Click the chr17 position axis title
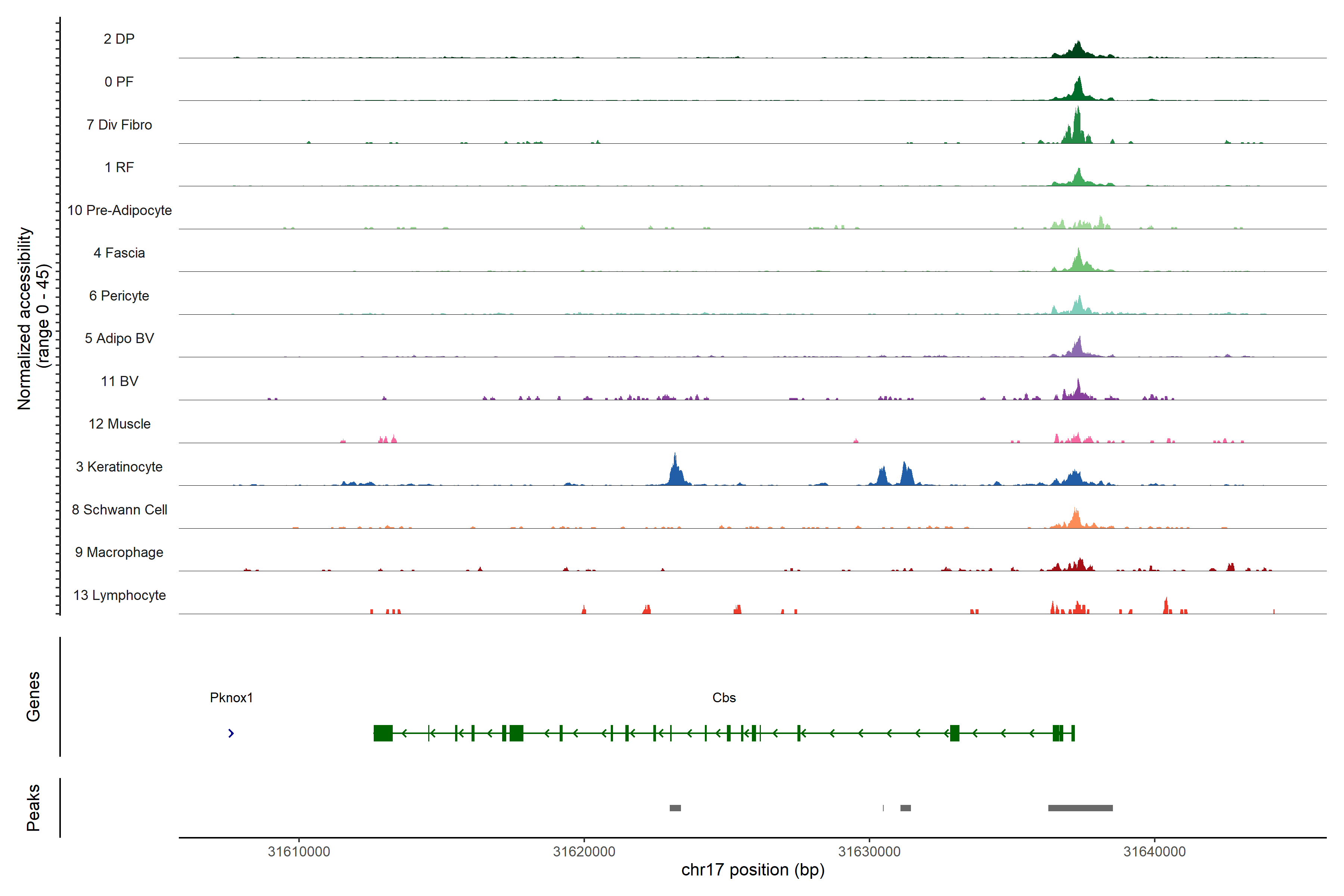Viewport: 1344px width, 896px height. [x=753, y=870]
